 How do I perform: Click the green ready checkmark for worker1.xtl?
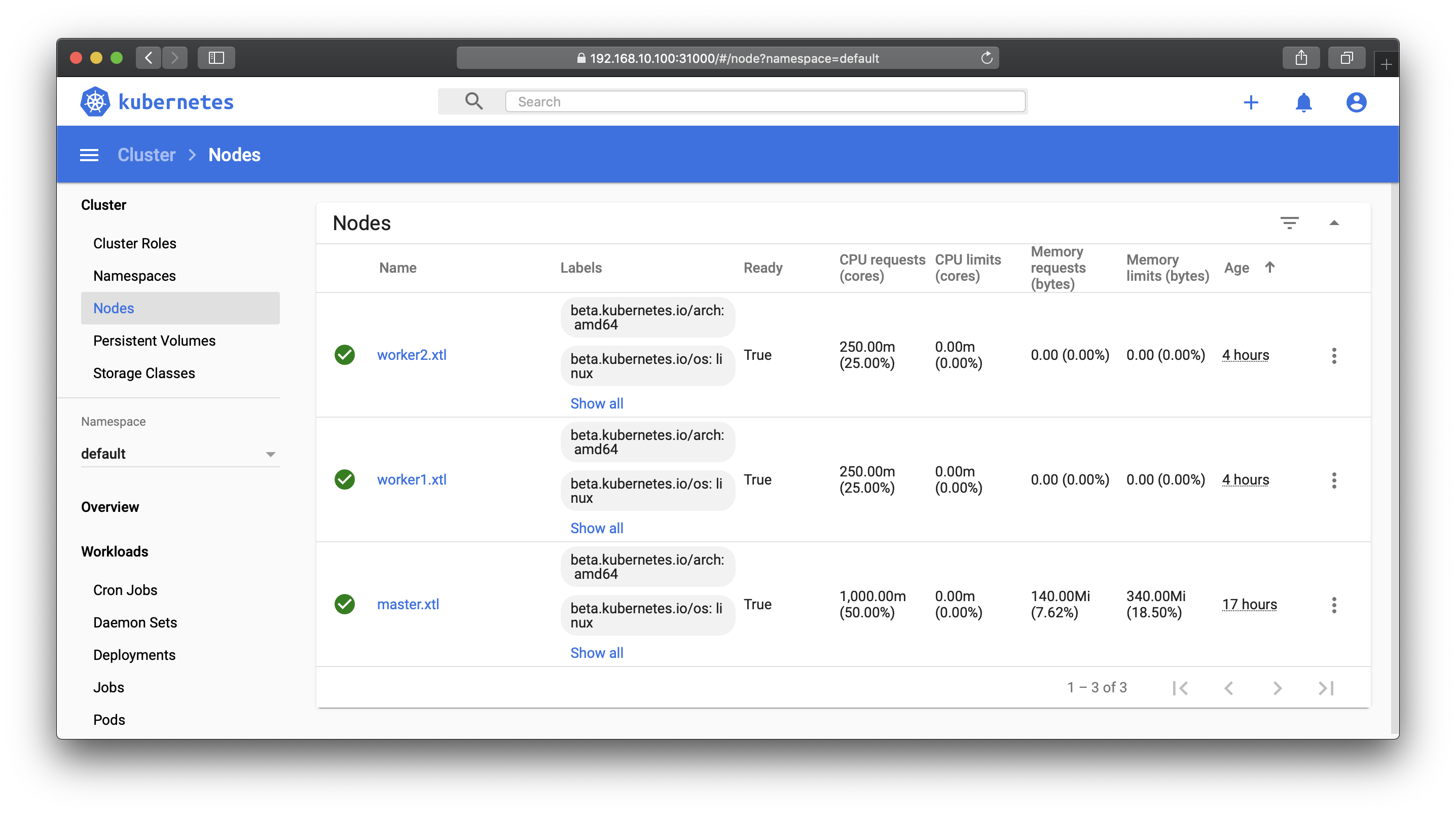click(345, 479)
